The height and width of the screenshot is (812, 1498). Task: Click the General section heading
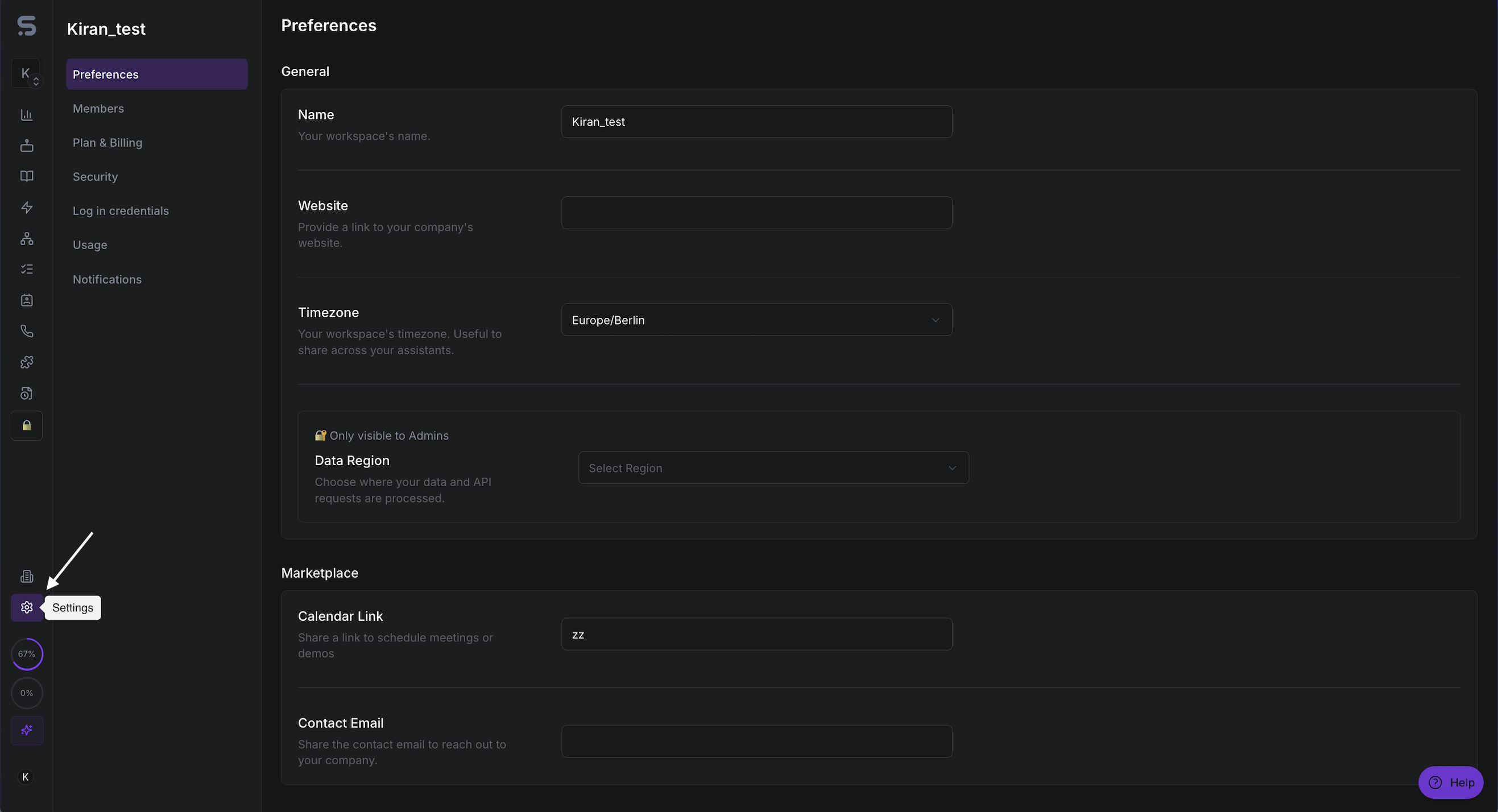coord(305,72)
